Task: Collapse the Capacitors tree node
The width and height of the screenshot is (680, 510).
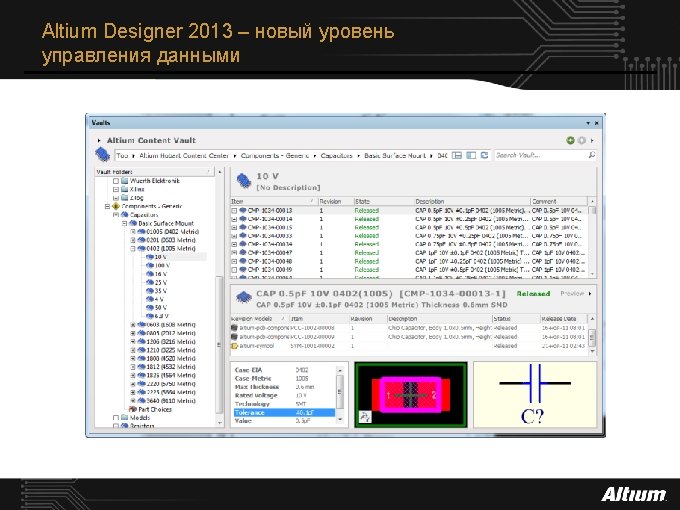Action: (116, 215)
